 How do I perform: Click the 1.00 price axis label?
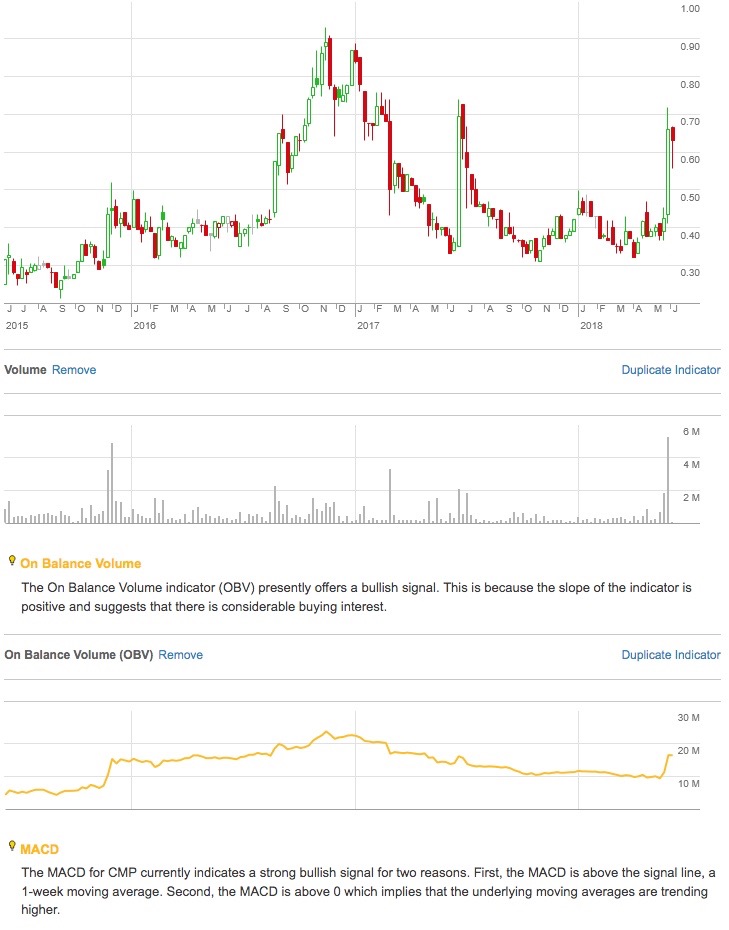(690, 9)
